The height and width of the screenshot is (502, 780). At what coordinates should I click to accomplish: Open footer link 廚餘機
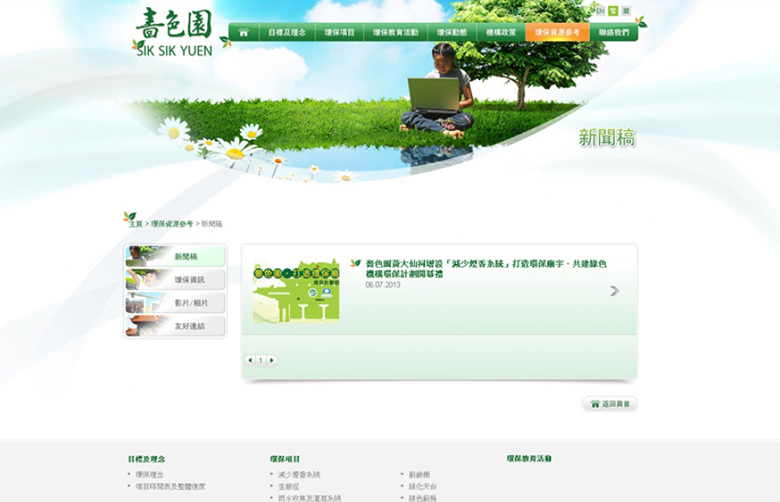(419, 475)
